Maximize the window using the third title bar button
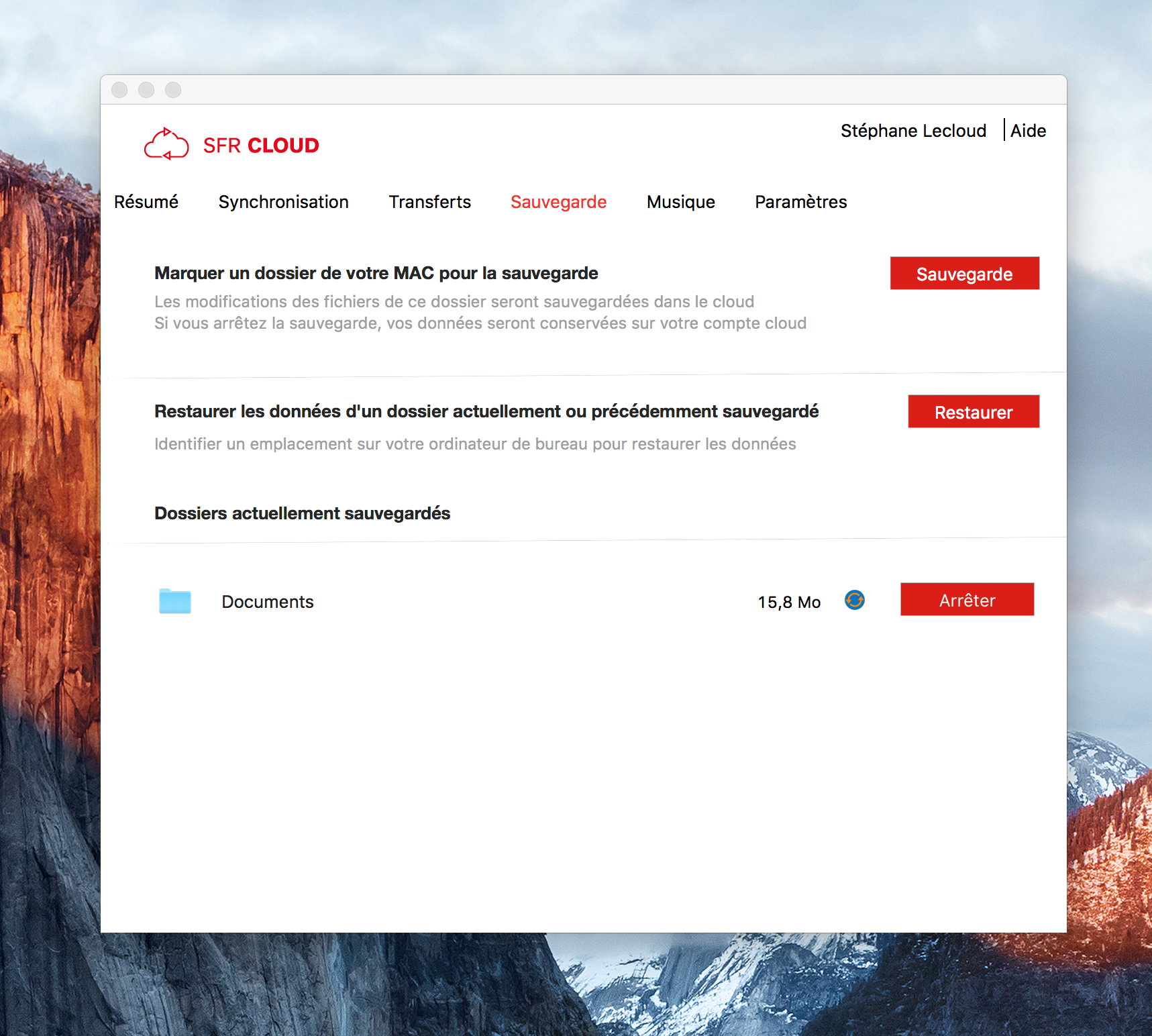1152x1036 pixels. (x=173, y=90)
